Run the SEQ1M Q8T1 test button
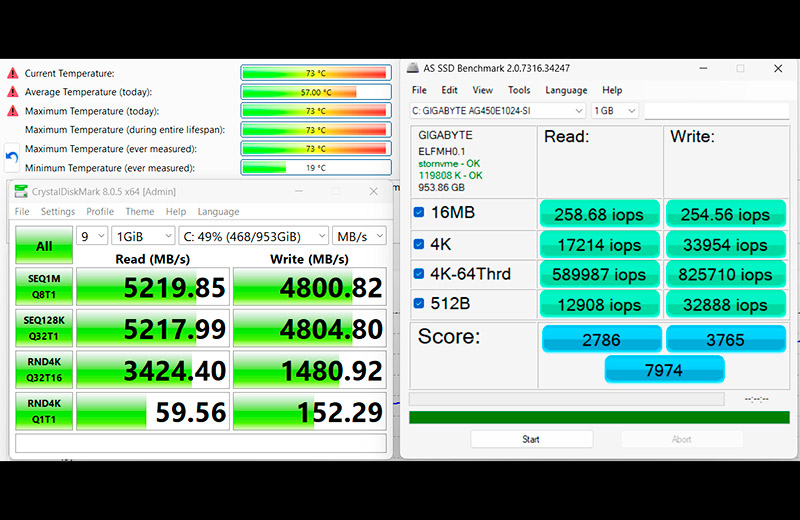The height and width of the screenshot is (520, 800). pyautogui.click(x=44, y=287)
